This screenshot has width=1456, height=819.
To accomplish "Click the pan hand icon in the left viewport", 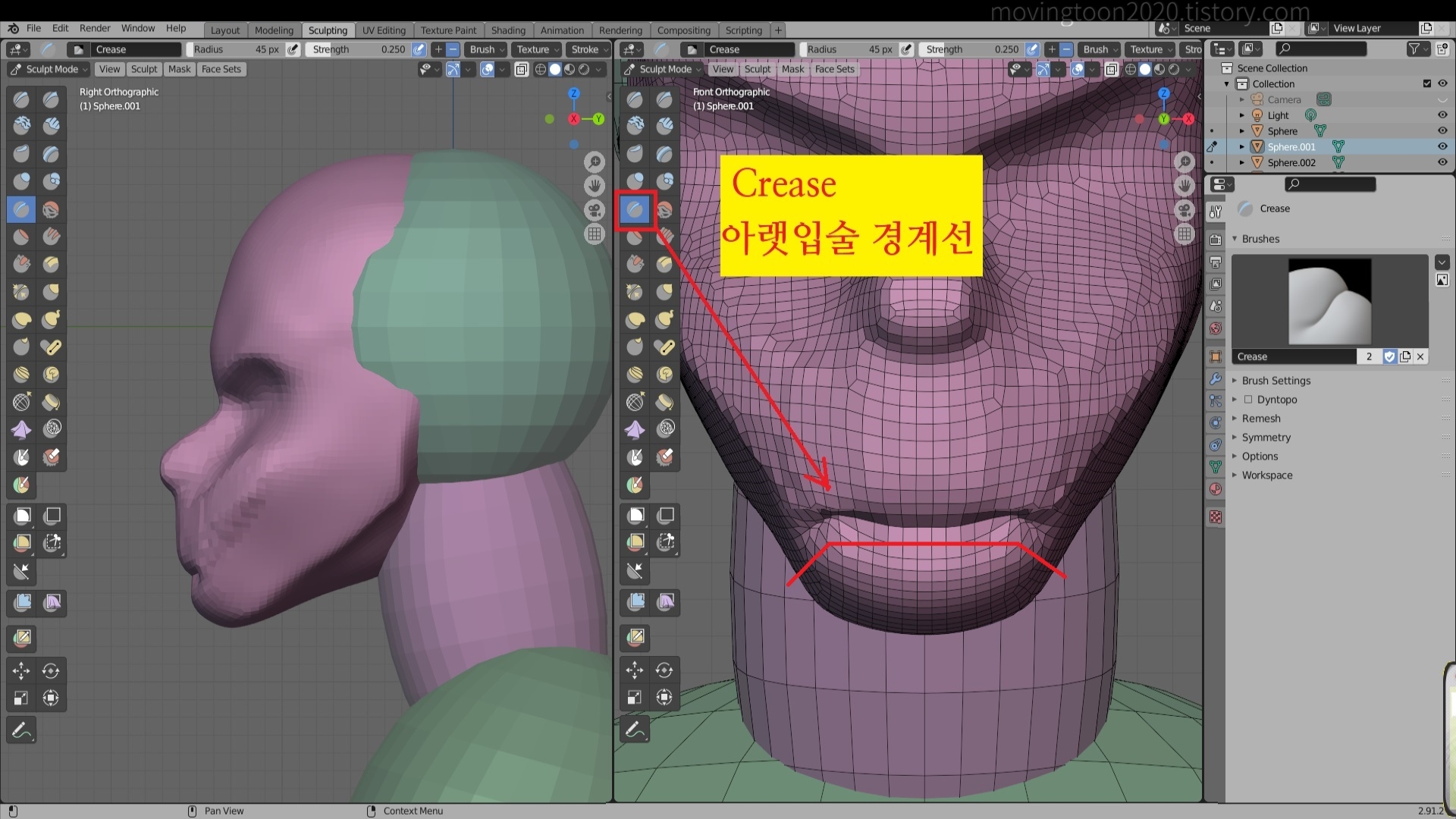I will tap(595, 186).
